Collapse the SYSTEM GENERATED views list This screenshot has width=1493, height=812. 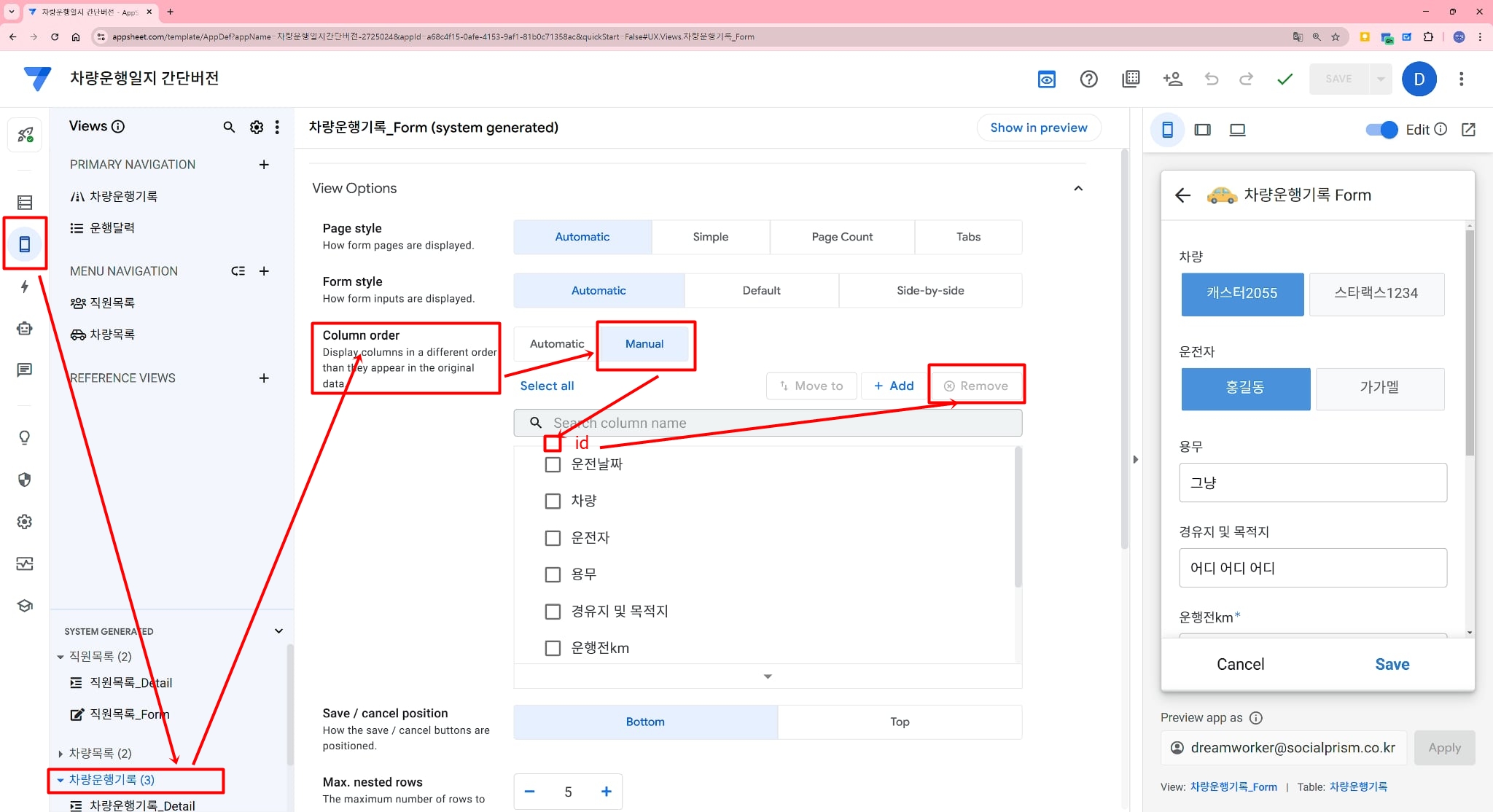pyautogui.click(x=278, y=631)
